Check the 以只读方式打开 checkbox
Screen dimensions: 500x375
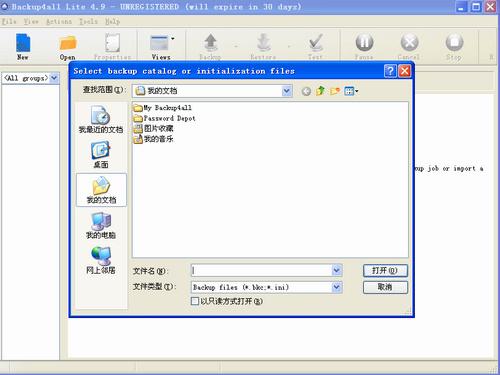click(x=195, y=301)
